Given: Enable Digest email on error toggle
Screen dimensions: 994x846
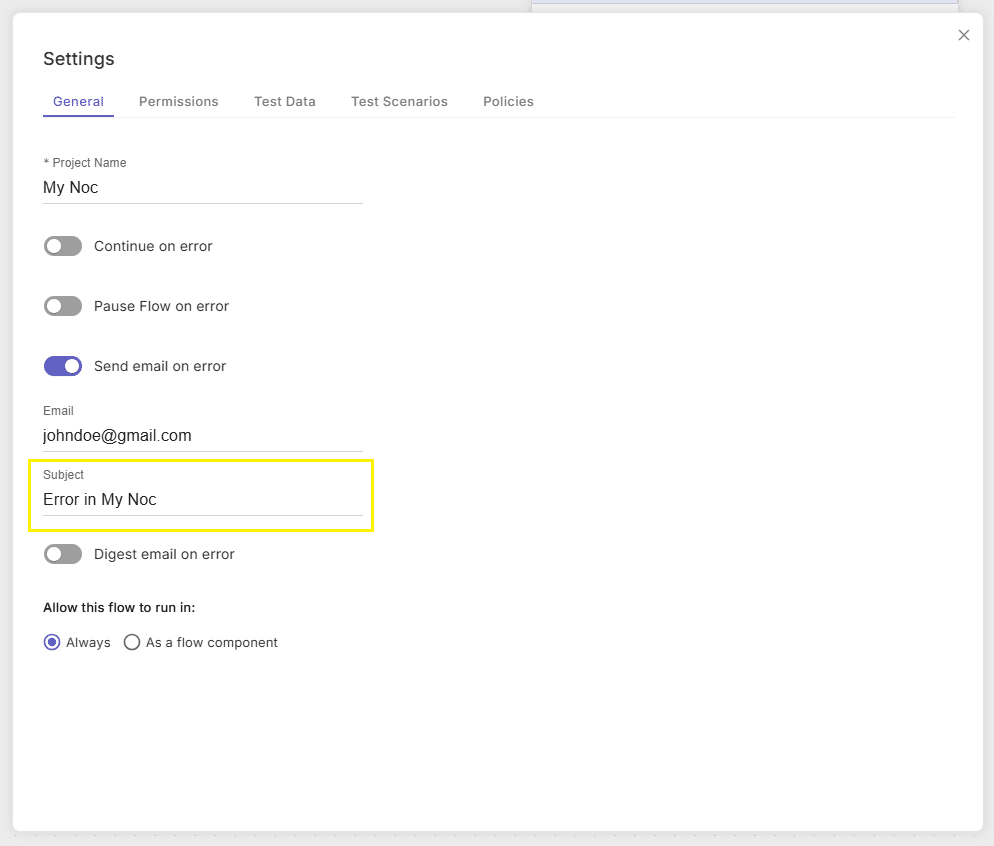Looking at the screenshot, I should (x=63, y=554).
